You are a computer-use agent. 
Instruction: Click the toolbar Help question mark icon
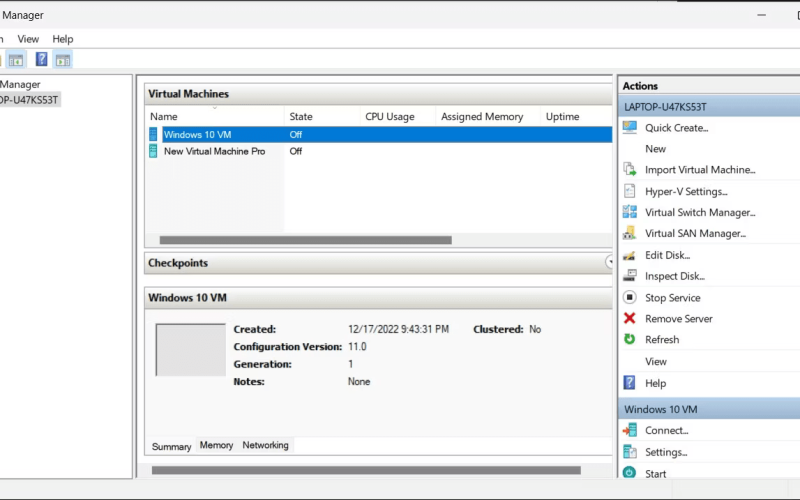pos(41,59)
